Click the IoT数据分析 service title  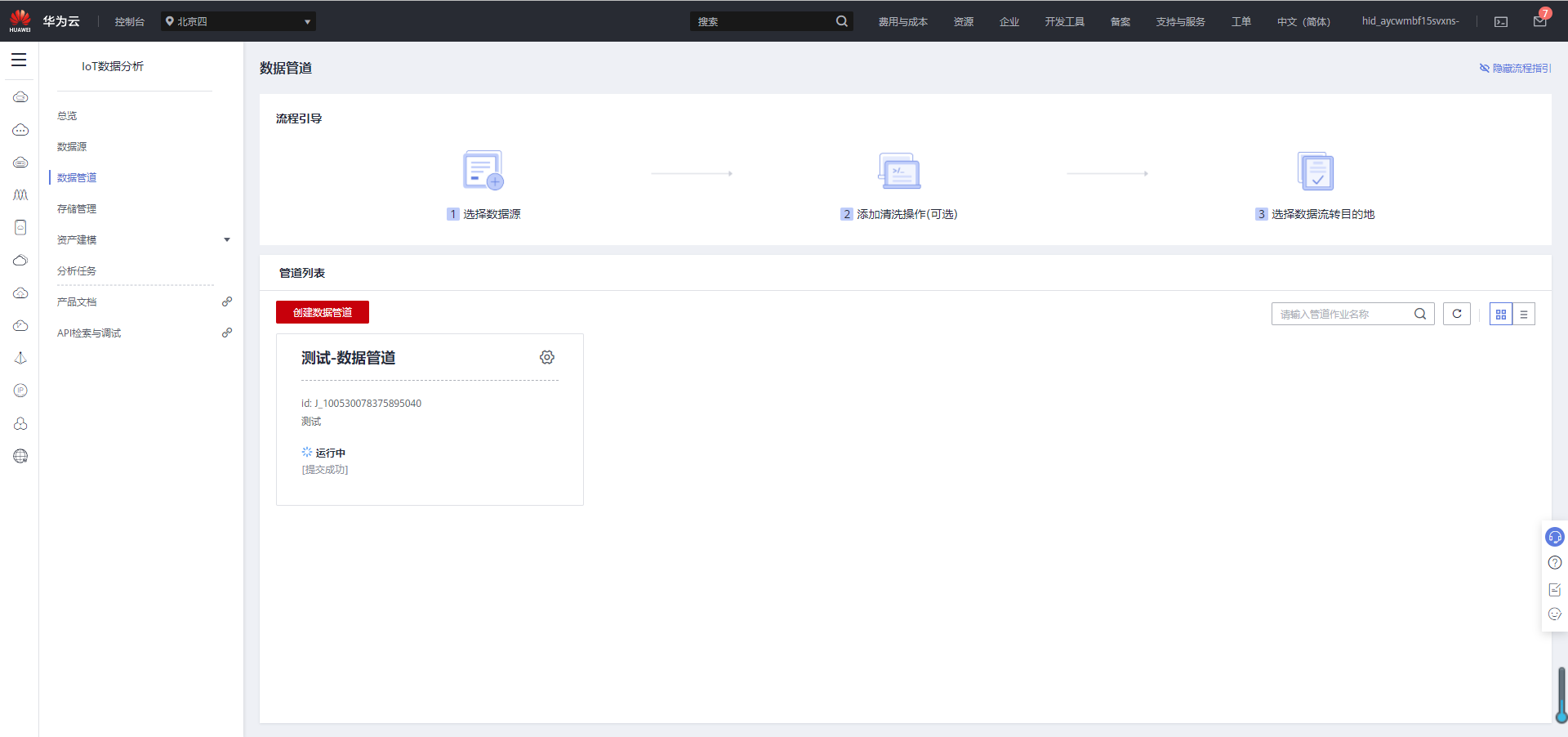click(x=113, y=66)
